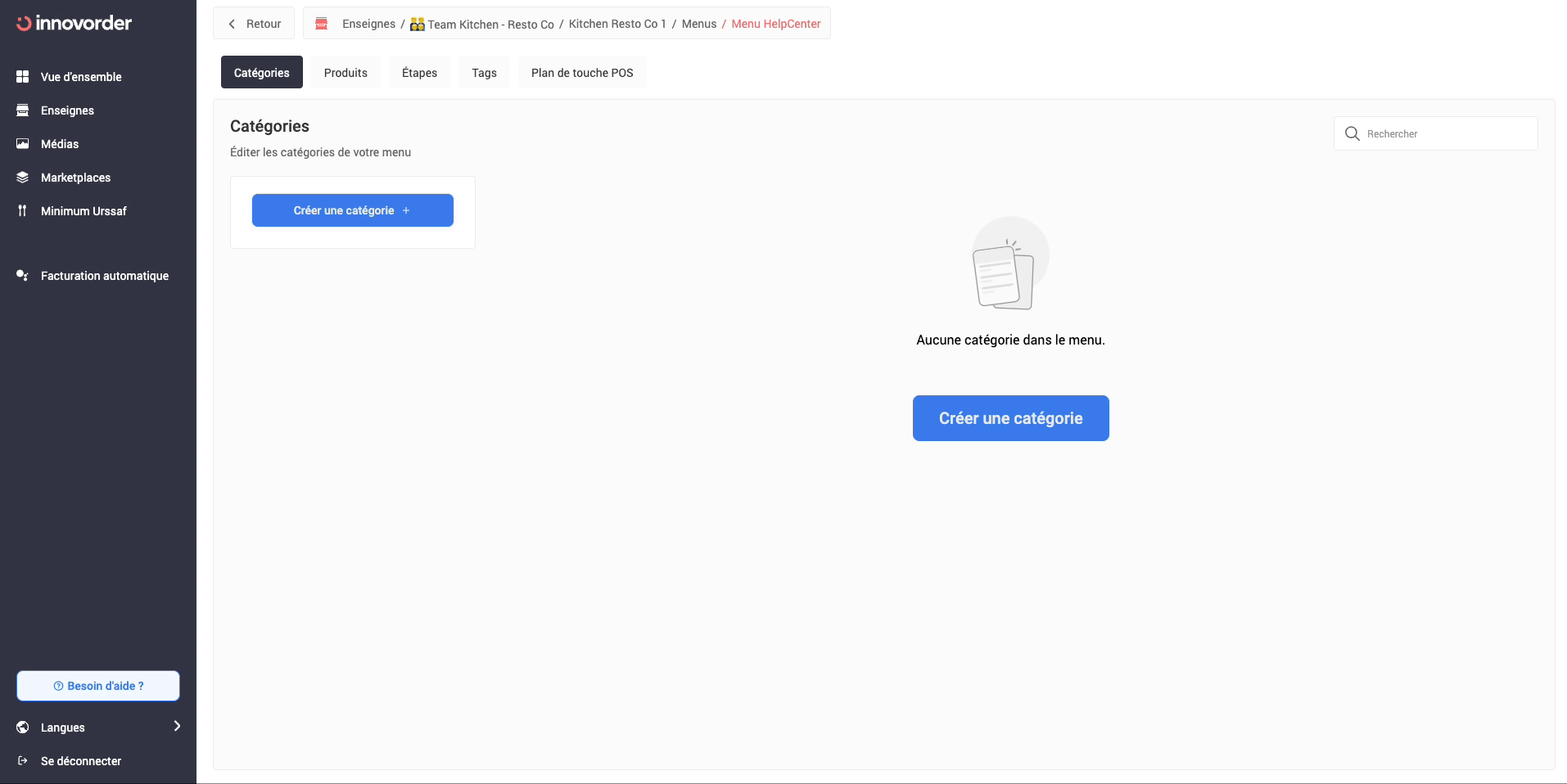
Task: Click the Retour back button
Action: click(254, 24)
